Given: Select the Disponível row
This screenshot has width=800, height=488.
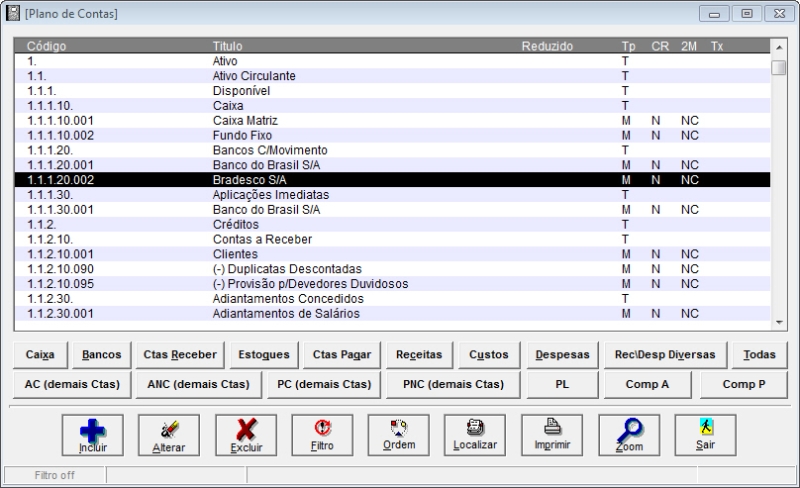Looking at the screenshot, I should pos(392,90).
